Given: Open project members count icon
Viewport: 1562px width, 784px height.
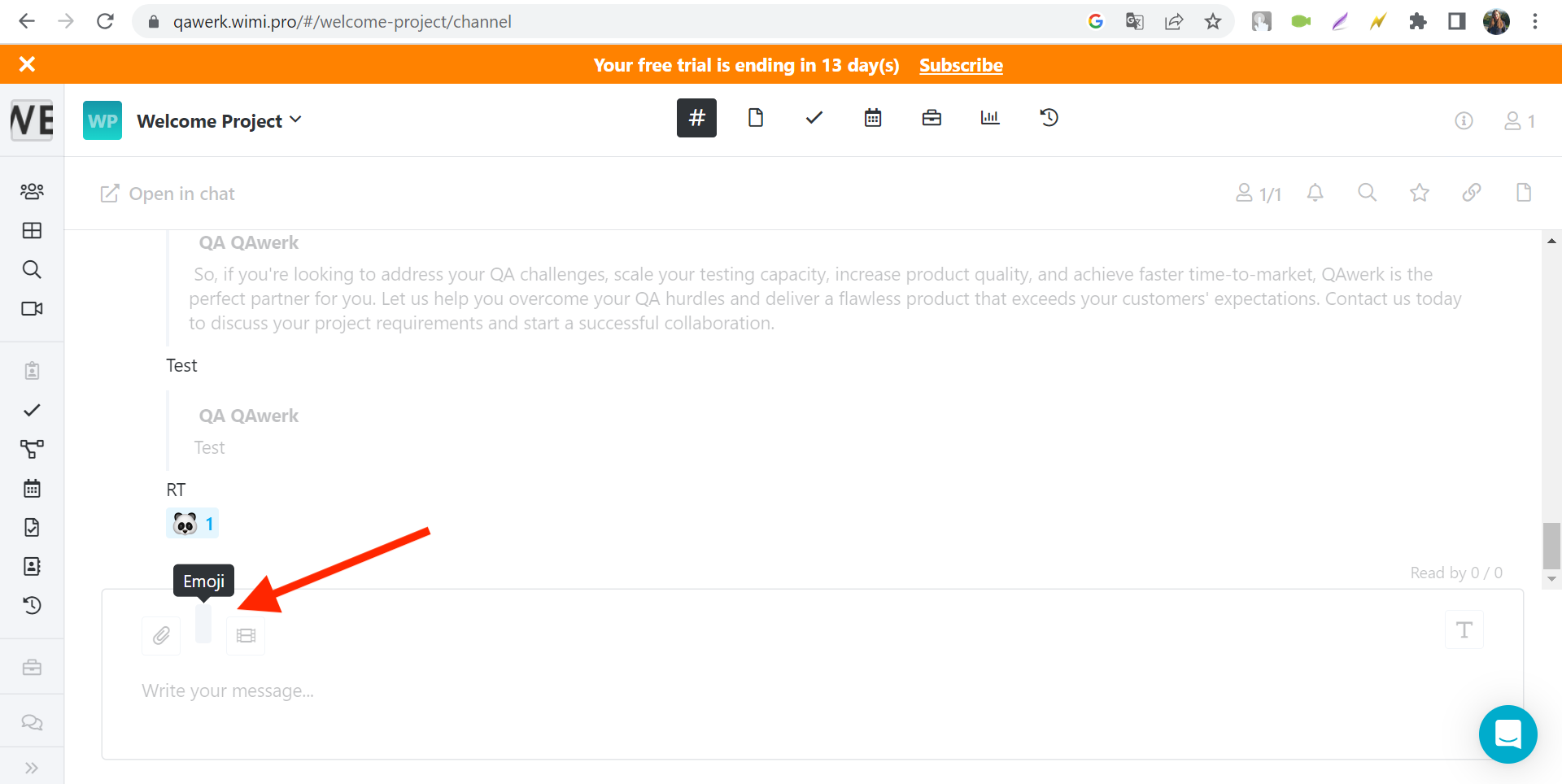Looking at the screenshot, I should pyautogui.click(x=1519, y=120).
